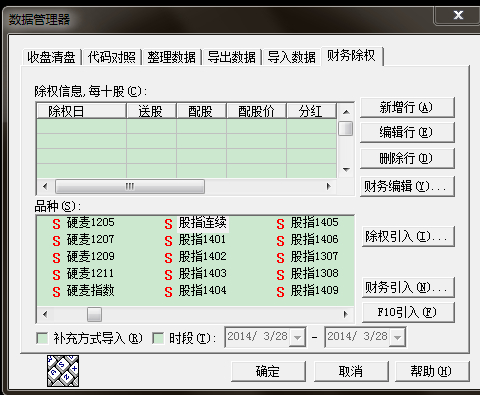Click the red S icon beside 股指1409
Screen dimensions: 480x395
(x=280, y=292)
